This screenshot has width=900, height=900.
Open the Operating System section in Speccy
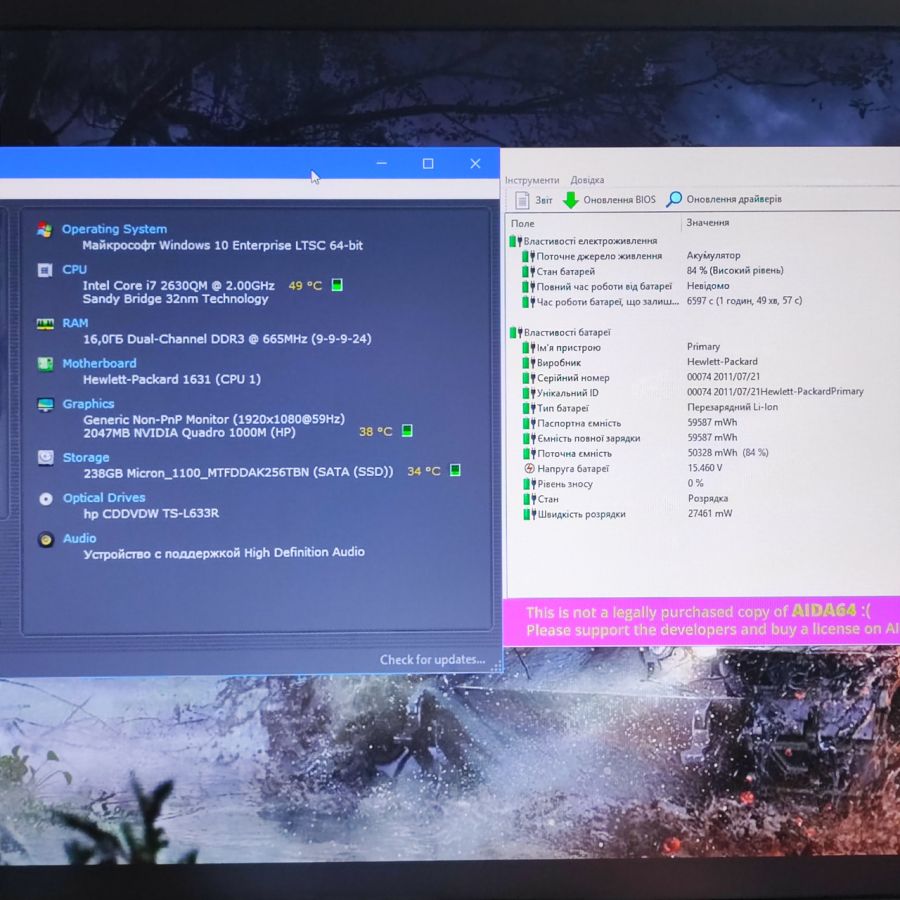114,229
